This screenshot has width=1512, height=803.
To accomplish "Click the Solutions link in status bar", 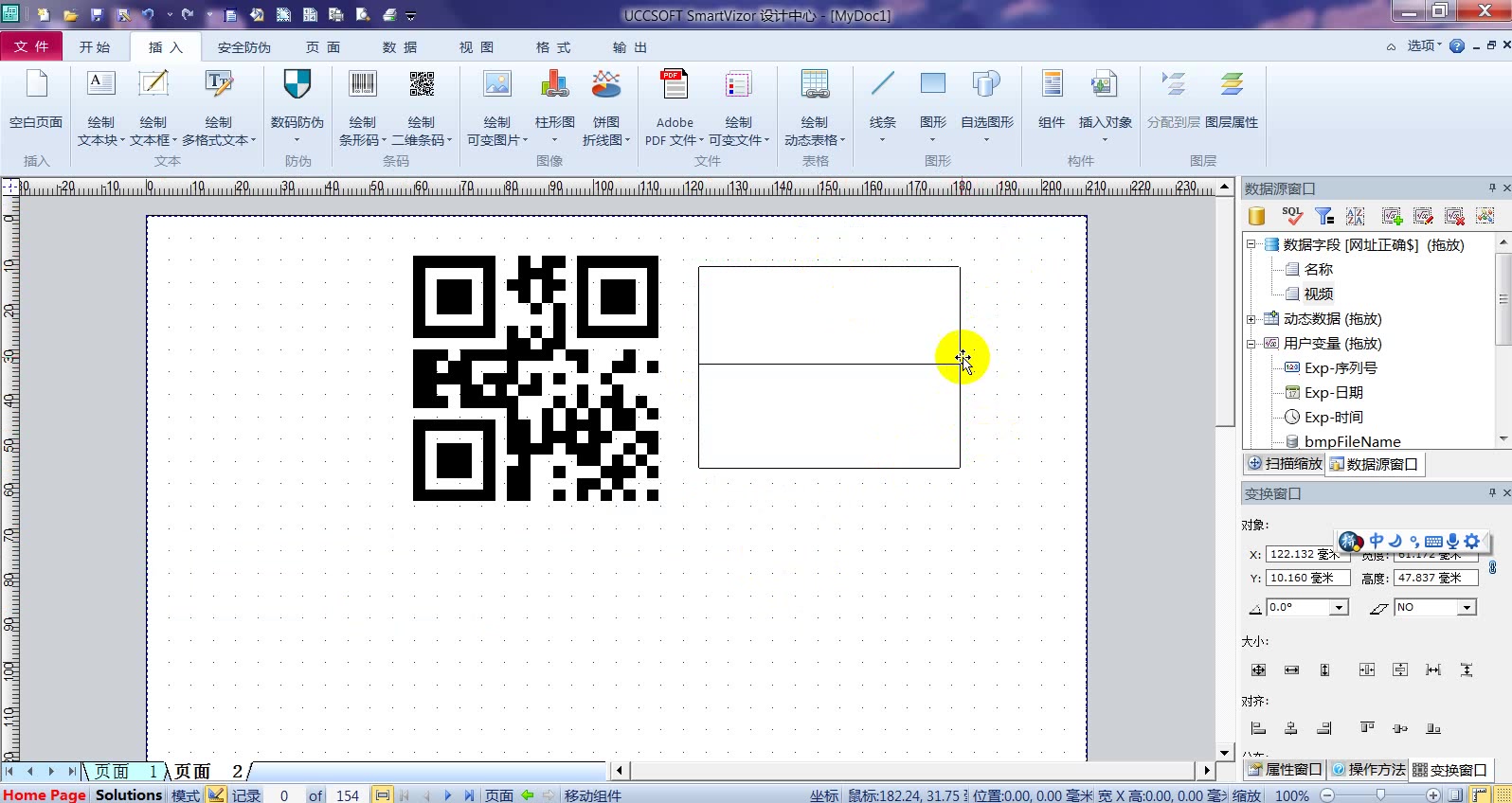I will click(x=129, y=794).
